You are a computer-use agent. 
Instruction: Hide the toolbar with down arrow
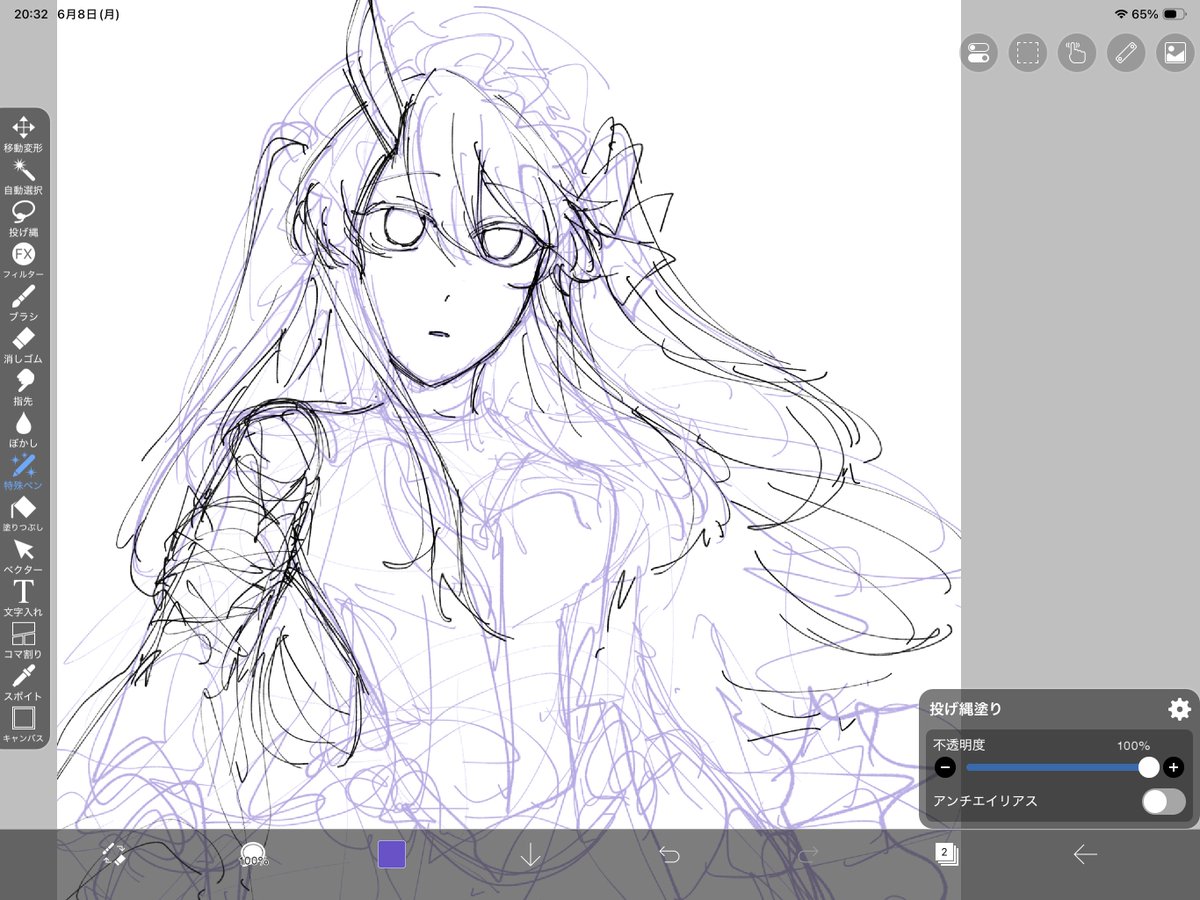point(530,855)
